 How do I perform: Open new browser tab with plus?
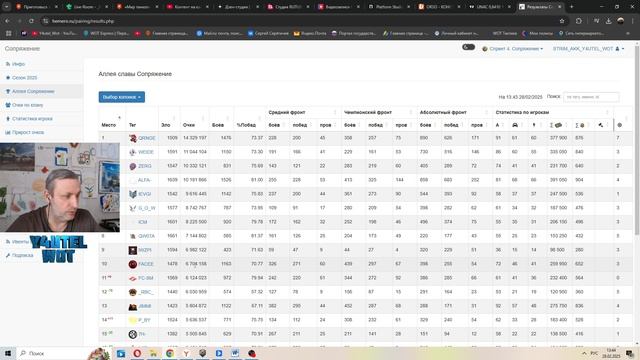coord(571,7)
